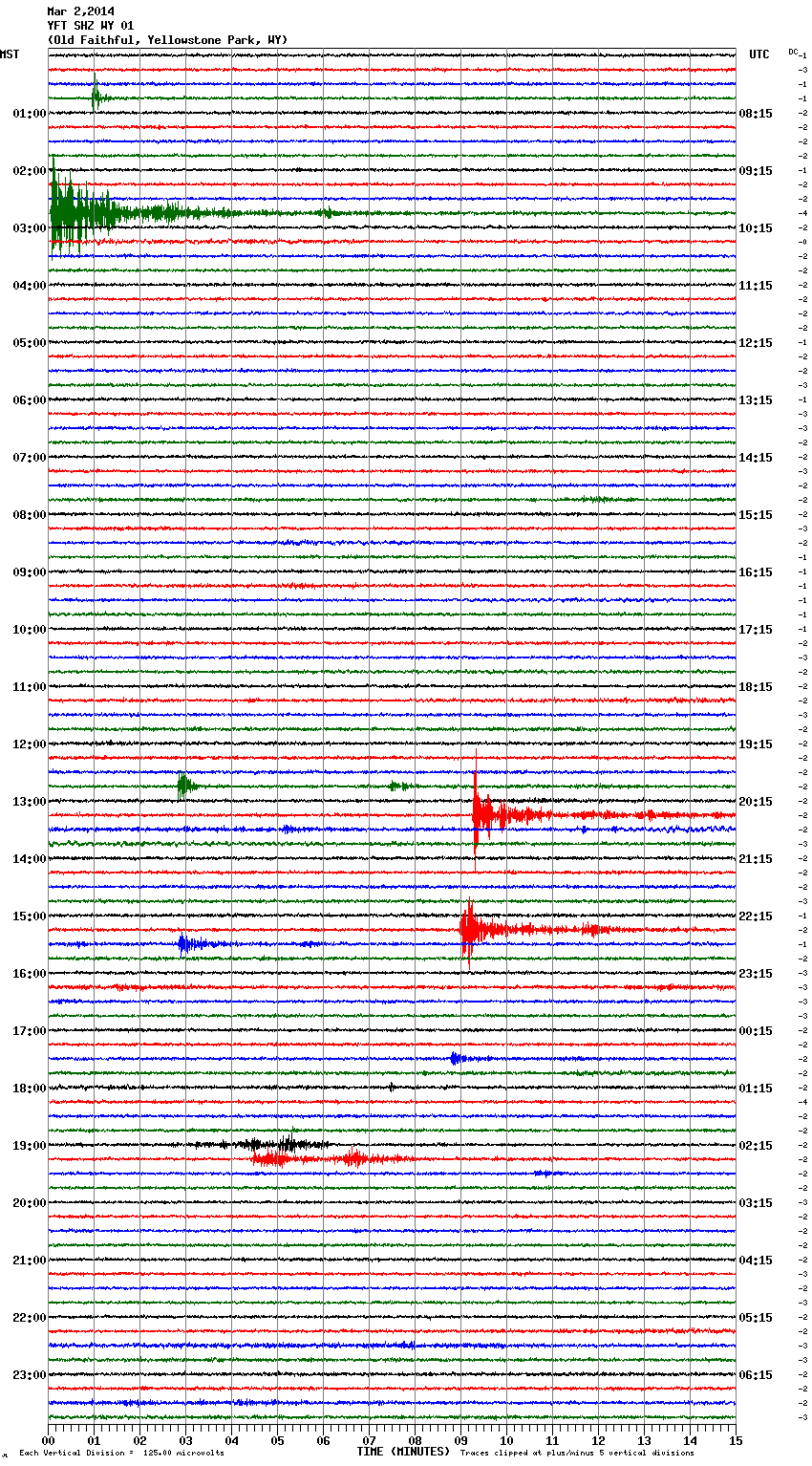Click the "12:15" UTC time label

[x=756, y=343]
